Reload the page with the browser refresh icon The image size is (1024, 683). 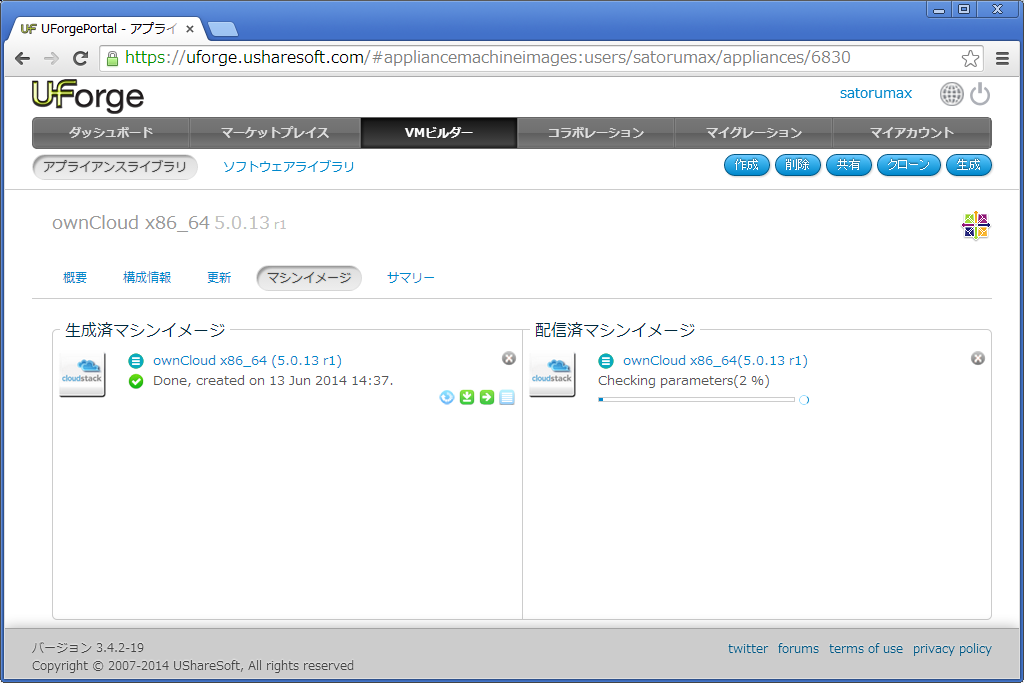[80, 59]
